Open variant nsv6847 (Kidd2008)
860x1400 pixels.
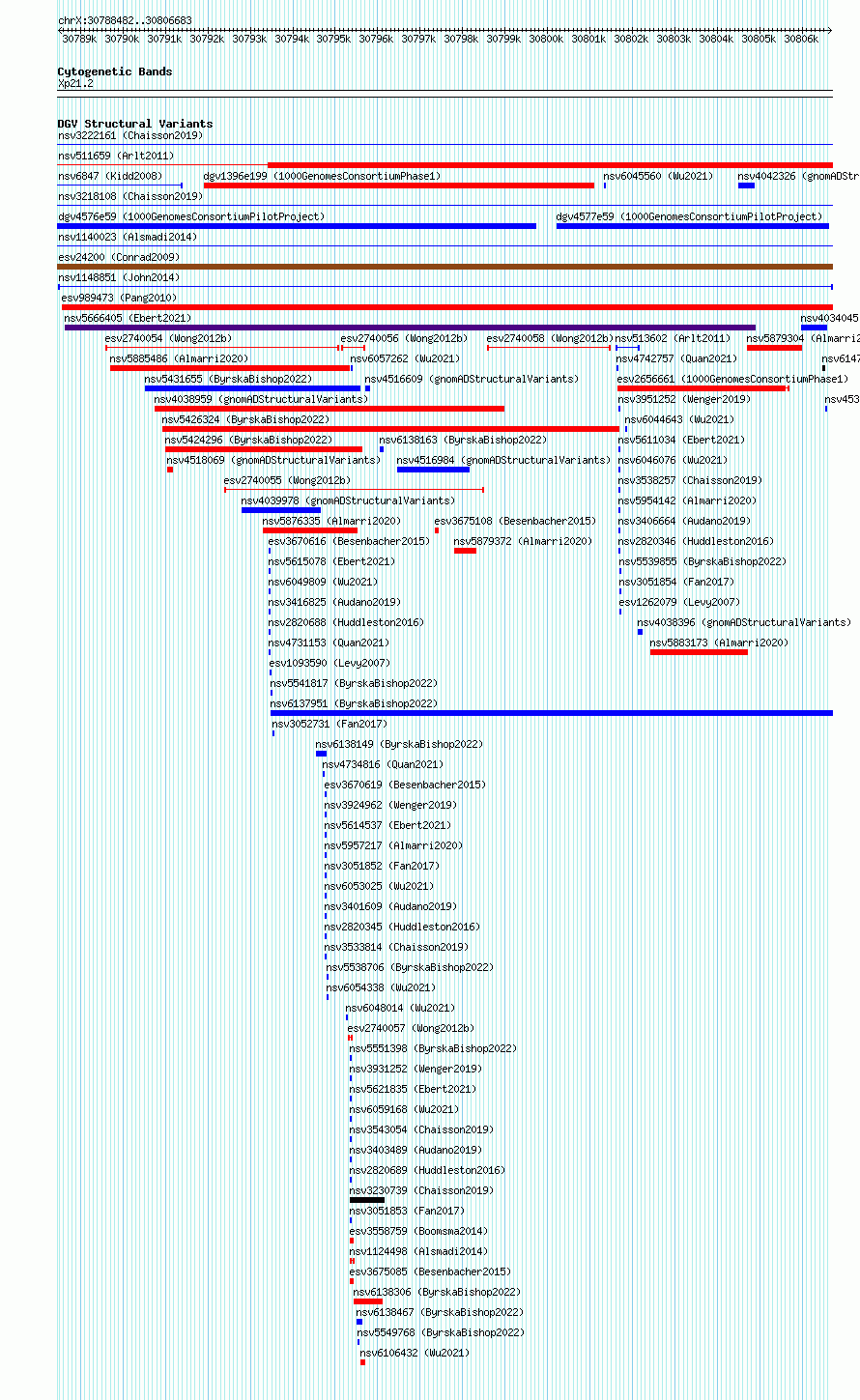point(110,177)
